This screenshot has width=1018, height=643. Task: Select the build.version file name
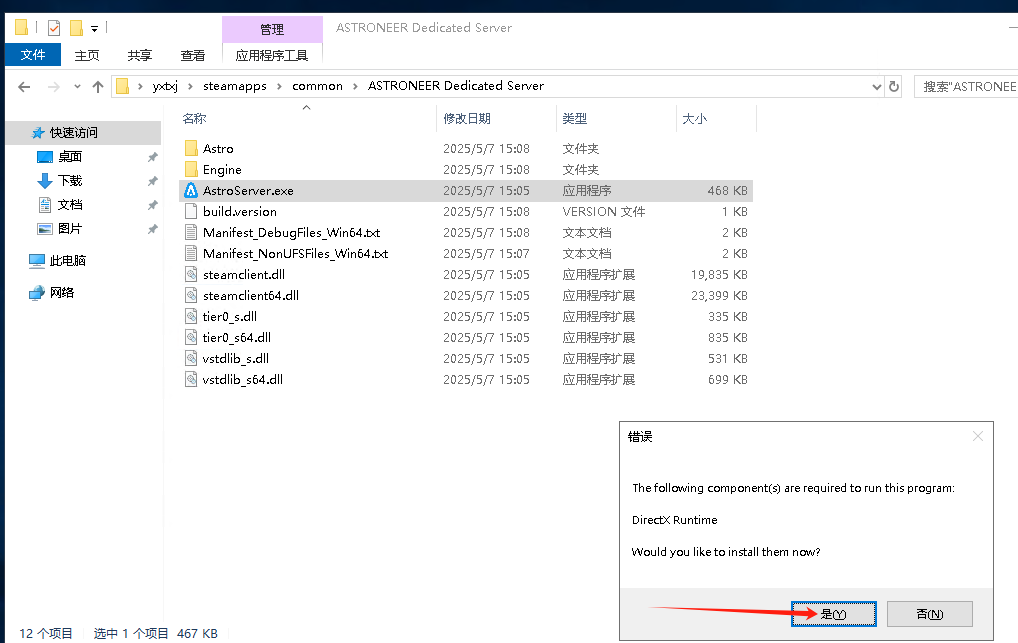click(x=240, y=211)
